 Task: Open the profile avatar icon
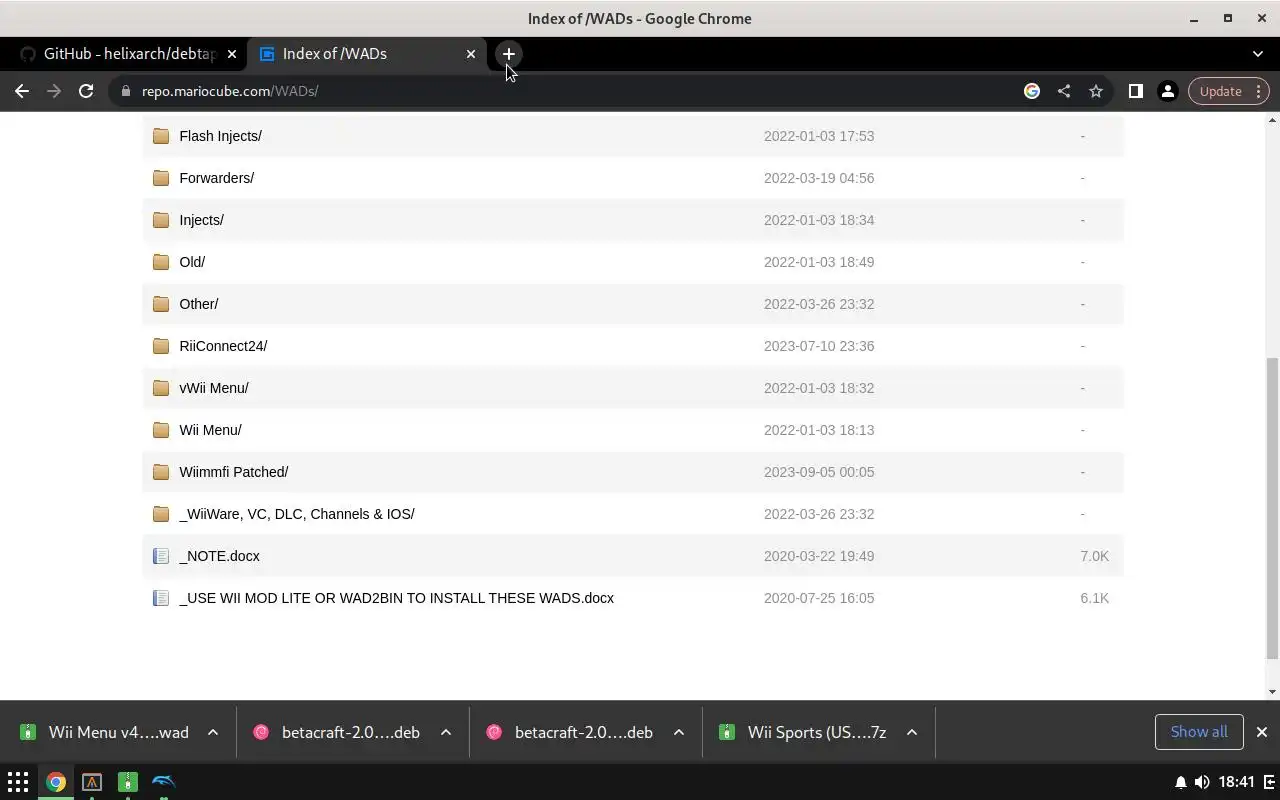tap(1167, 91)
